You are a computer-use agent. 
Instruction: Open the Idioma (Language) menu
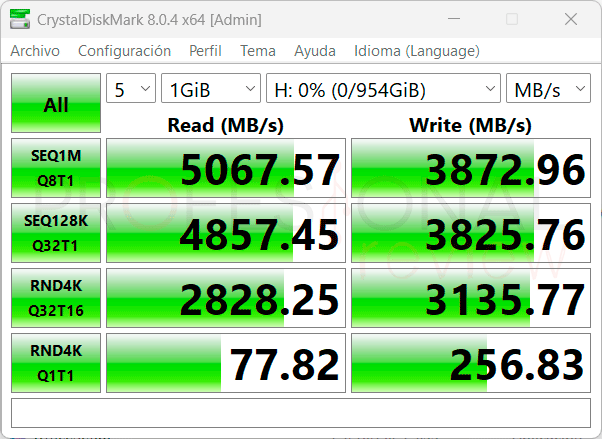pos(417,51)
